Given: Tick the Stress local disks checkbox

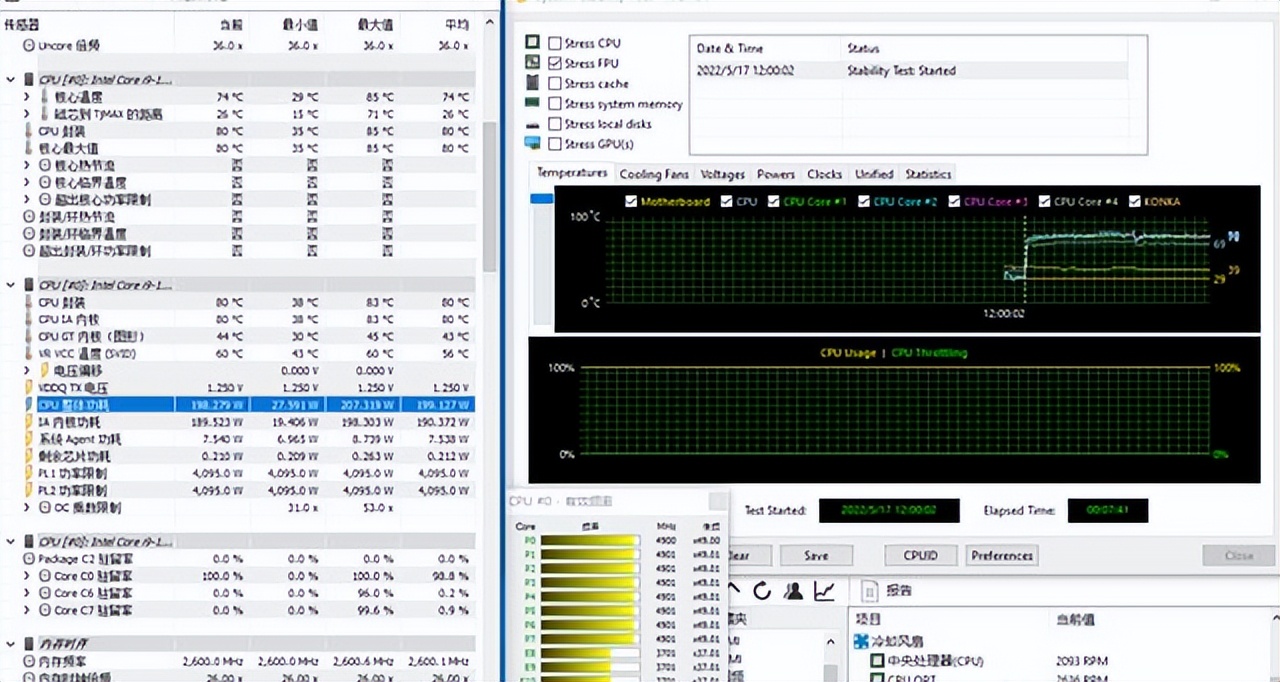Looking at the screenshot, I should [555, 124].
